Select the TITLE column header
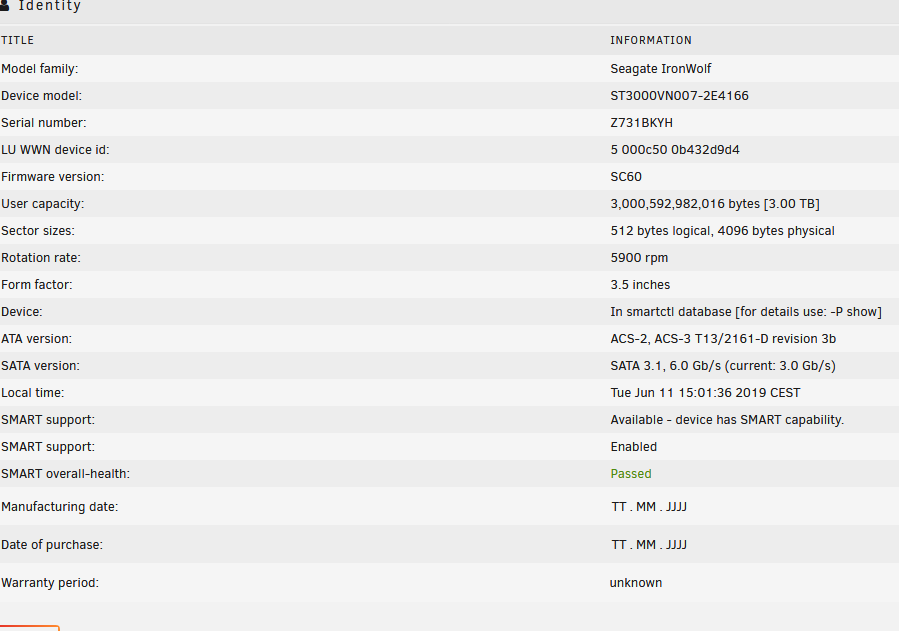Image resolution: width=899 pixels, height=631 pixels. coord(17,40)
